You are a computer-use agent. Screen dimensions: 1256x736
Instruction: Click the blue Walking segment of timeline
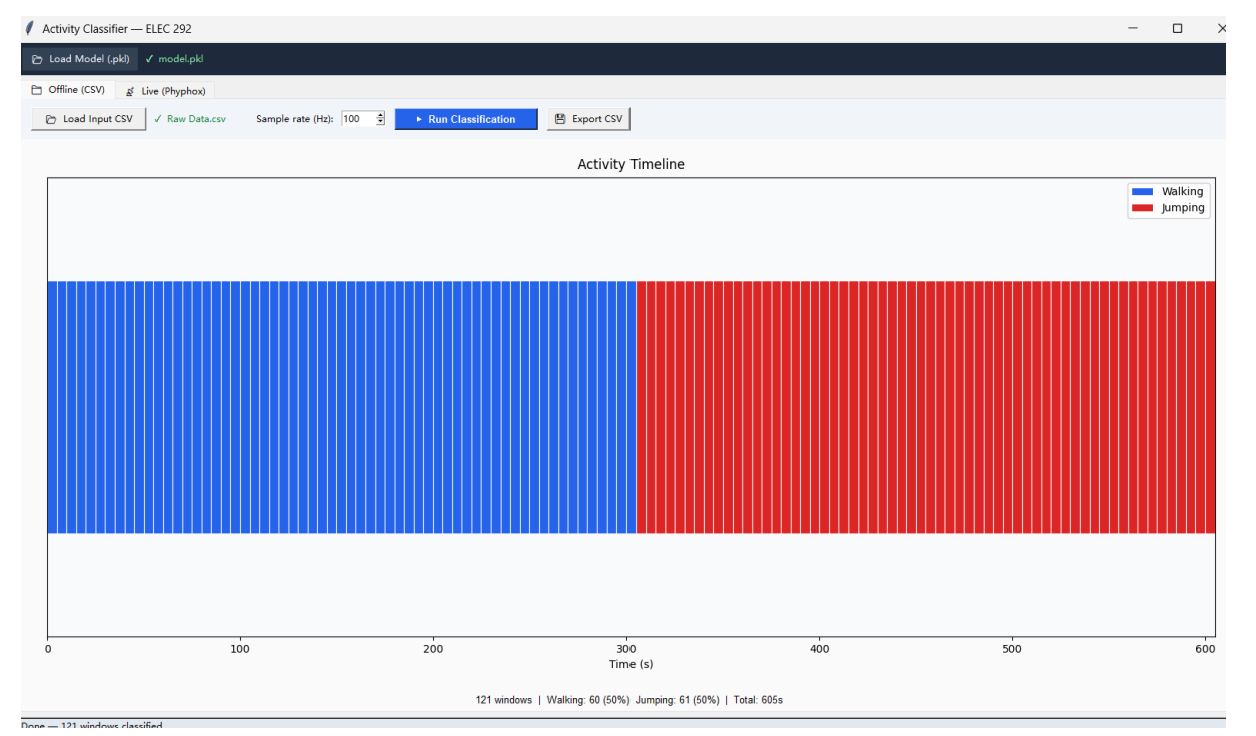(x=342, y=407)
